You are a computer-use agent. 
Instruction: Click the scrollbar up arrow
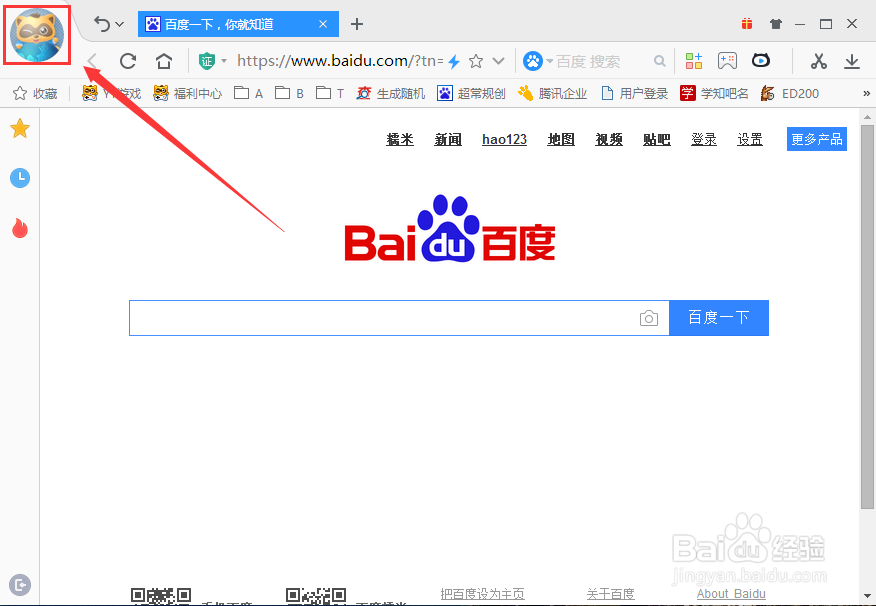point(867,117)
